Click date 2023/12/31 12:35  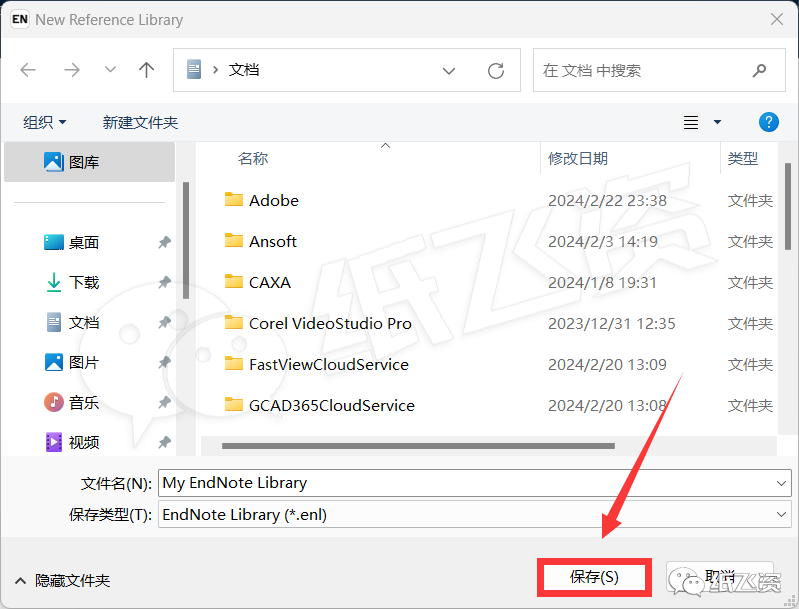[x=611, y=324]
